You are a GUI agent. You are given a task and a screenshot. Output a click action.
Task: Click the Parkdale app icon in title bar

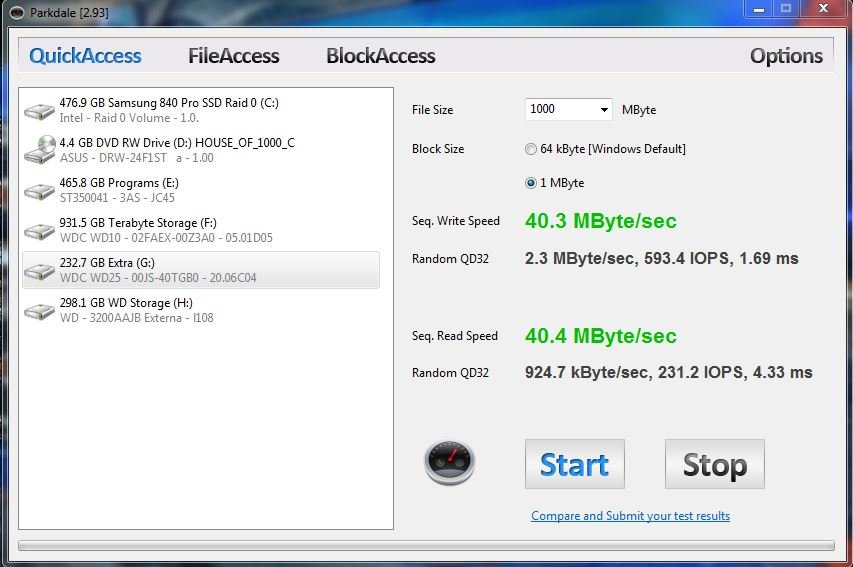pyautogui.click(x=17, y=13)
